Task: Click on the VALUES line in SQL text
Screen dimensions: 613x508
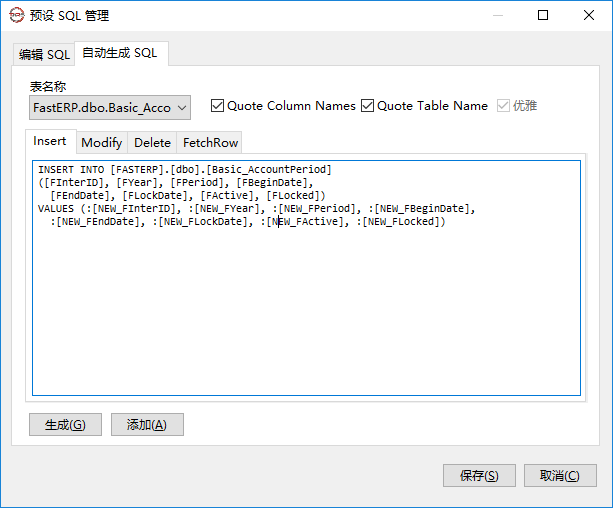Action: (x=256, y=208)
